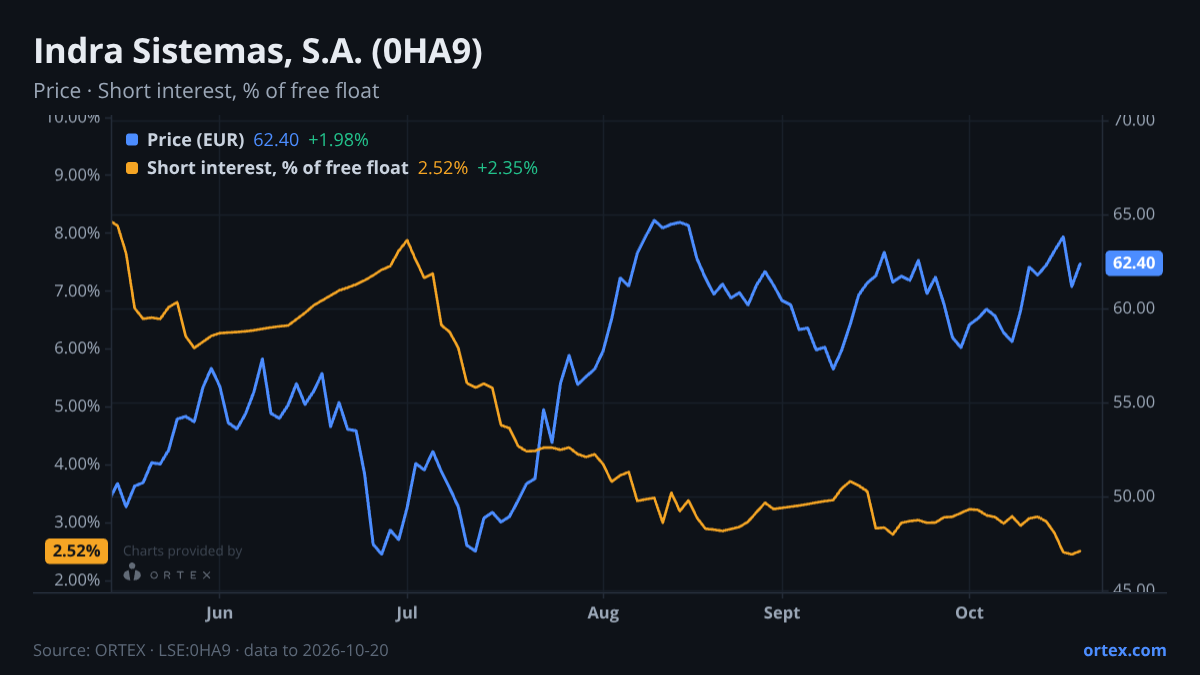Select the Short interest, % of free float legend label
The height and width of the screenshot is (675, 1200).
[277, 168]
